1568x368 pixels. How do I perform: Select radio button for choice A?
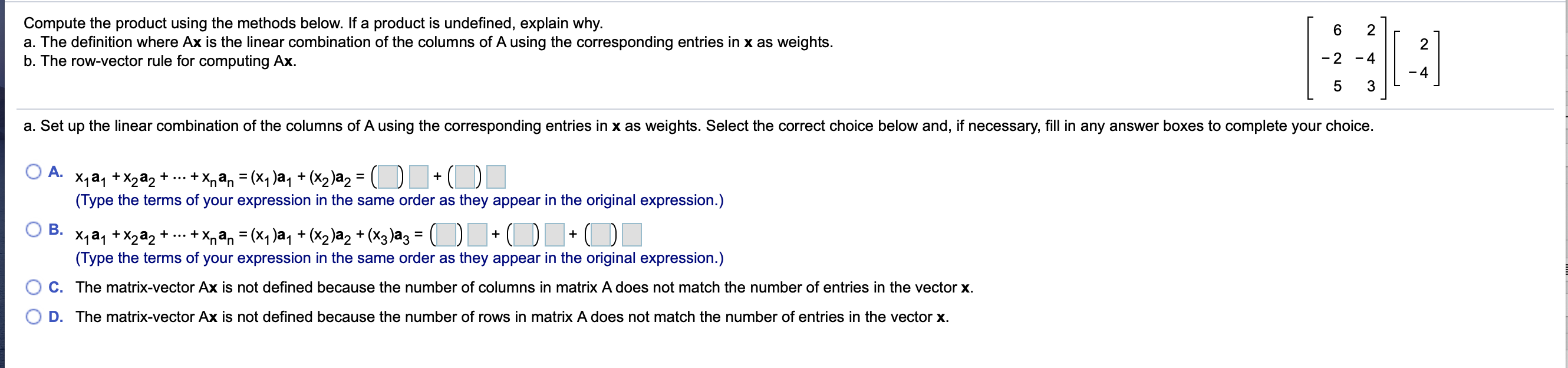coord(34,173)
